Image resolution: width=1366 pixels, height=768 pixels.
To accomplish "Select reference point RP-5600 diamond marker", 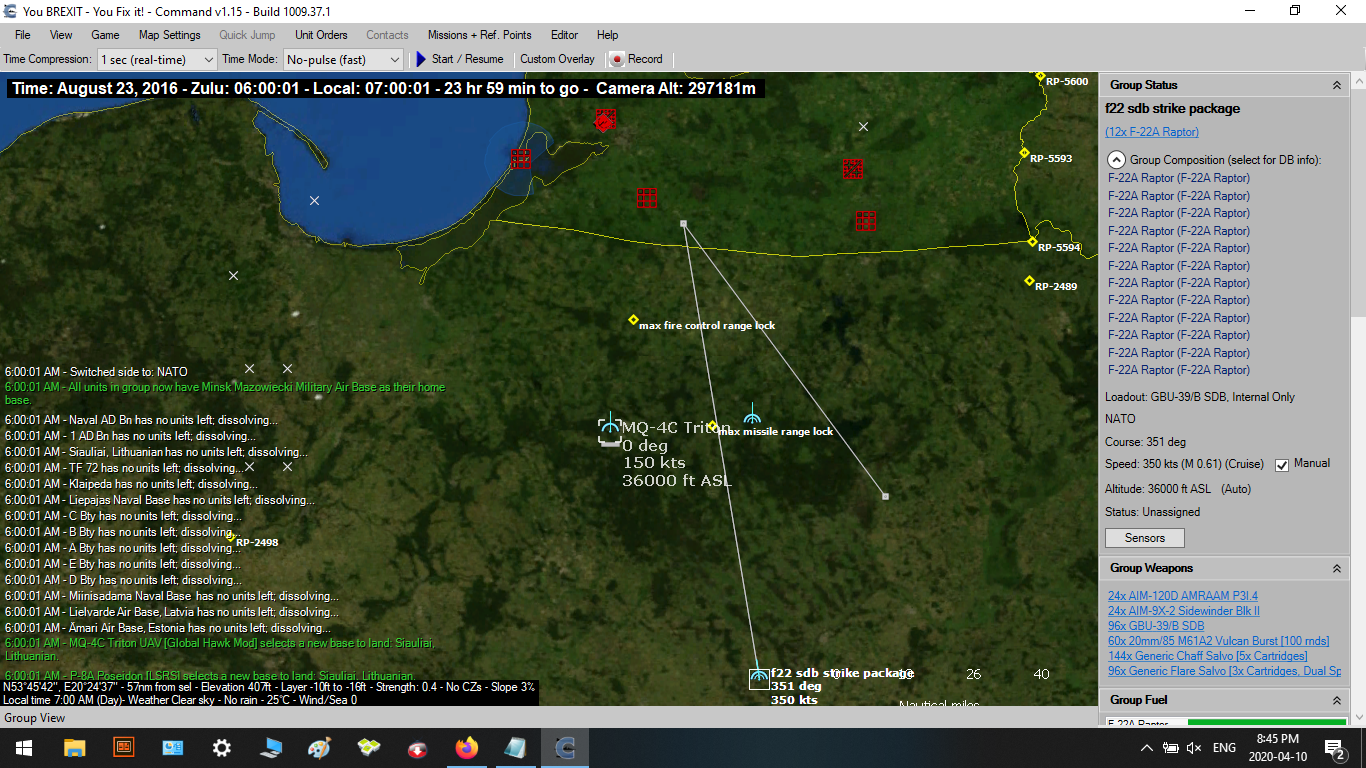I will coord(1040,76).
